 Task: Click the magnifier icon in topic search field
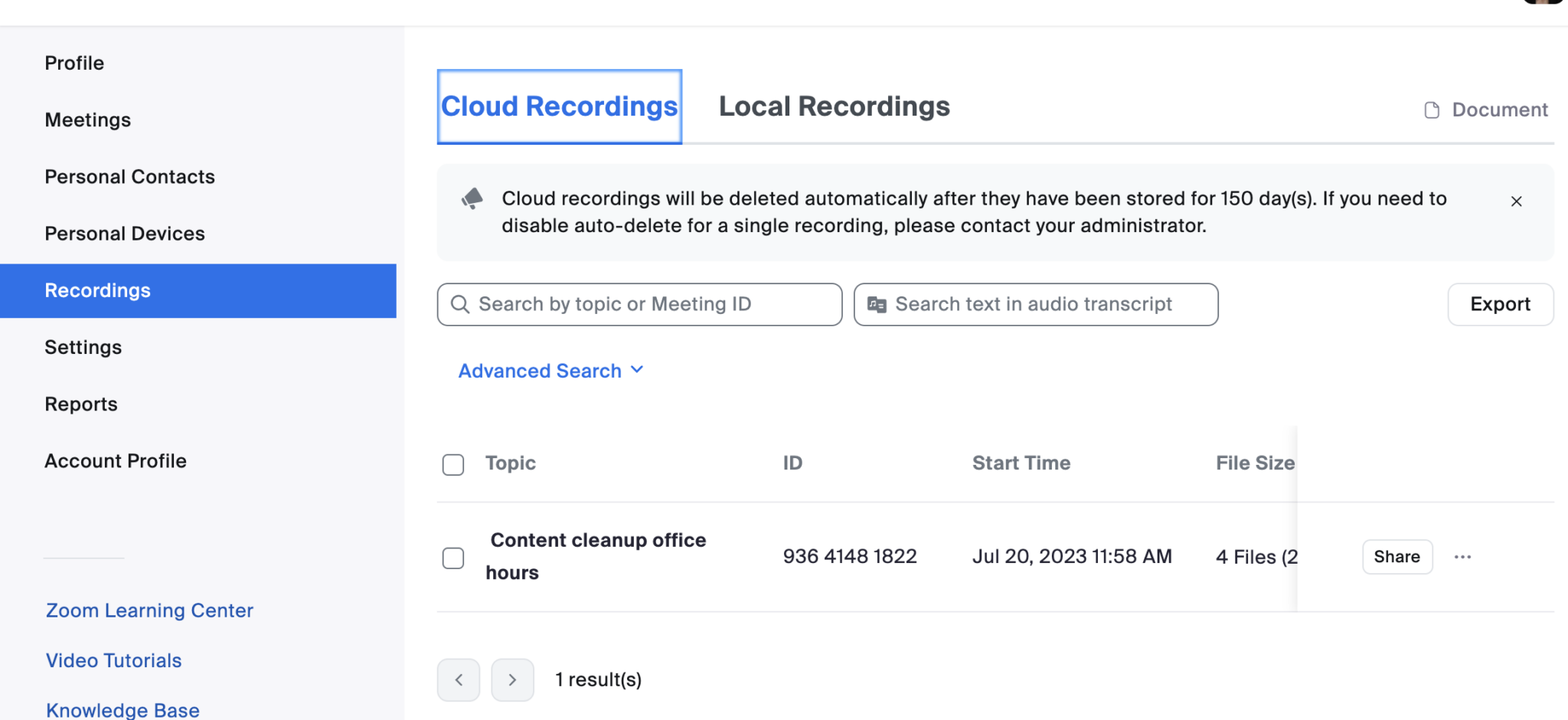[460, 304]
